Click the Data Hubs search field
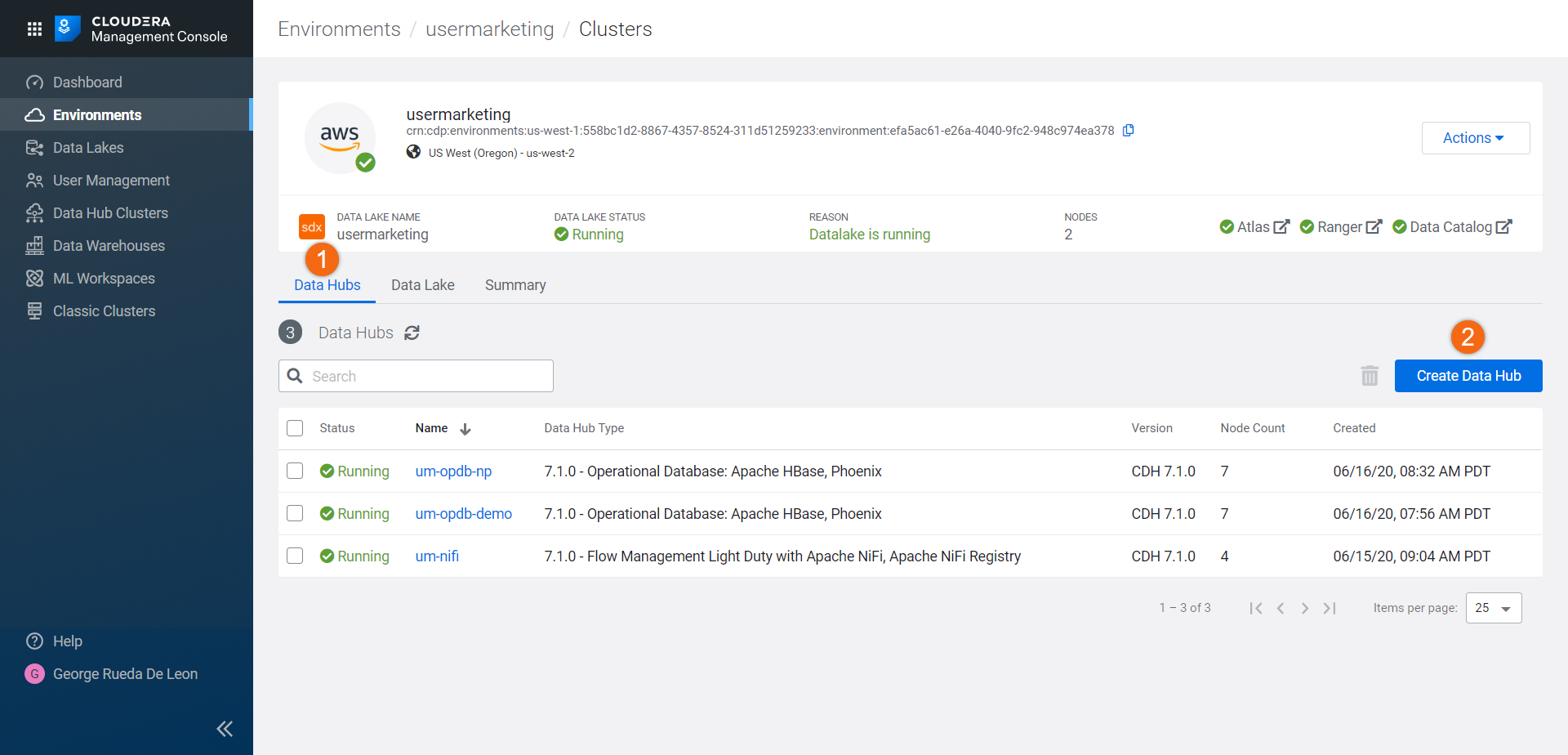Viewport: 1568px width, 755px height. tap(416, 376)
